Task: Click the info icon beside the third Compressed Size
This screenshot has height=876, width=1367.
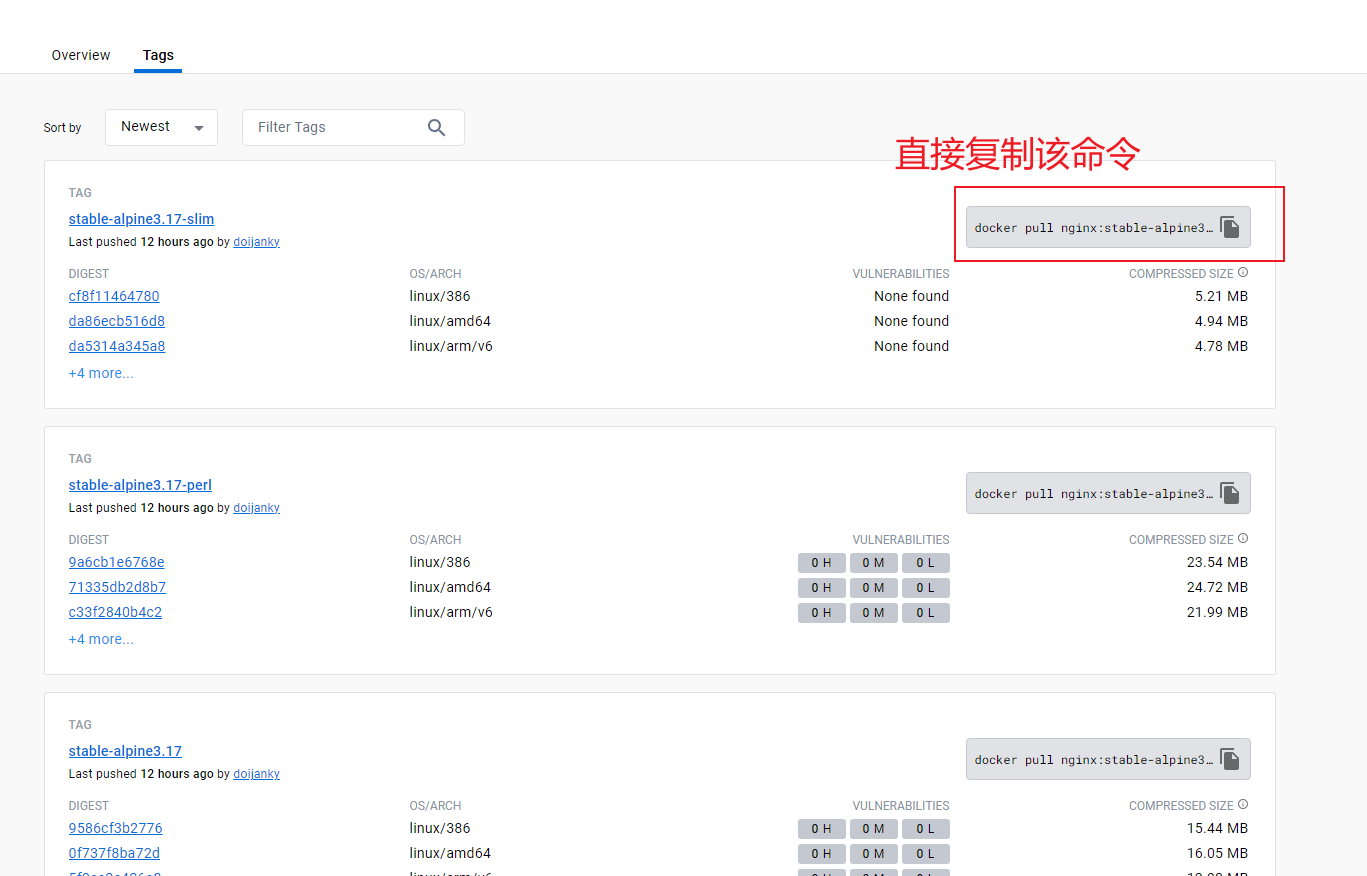Action: pyautogui.click(x=1243, y=805)
